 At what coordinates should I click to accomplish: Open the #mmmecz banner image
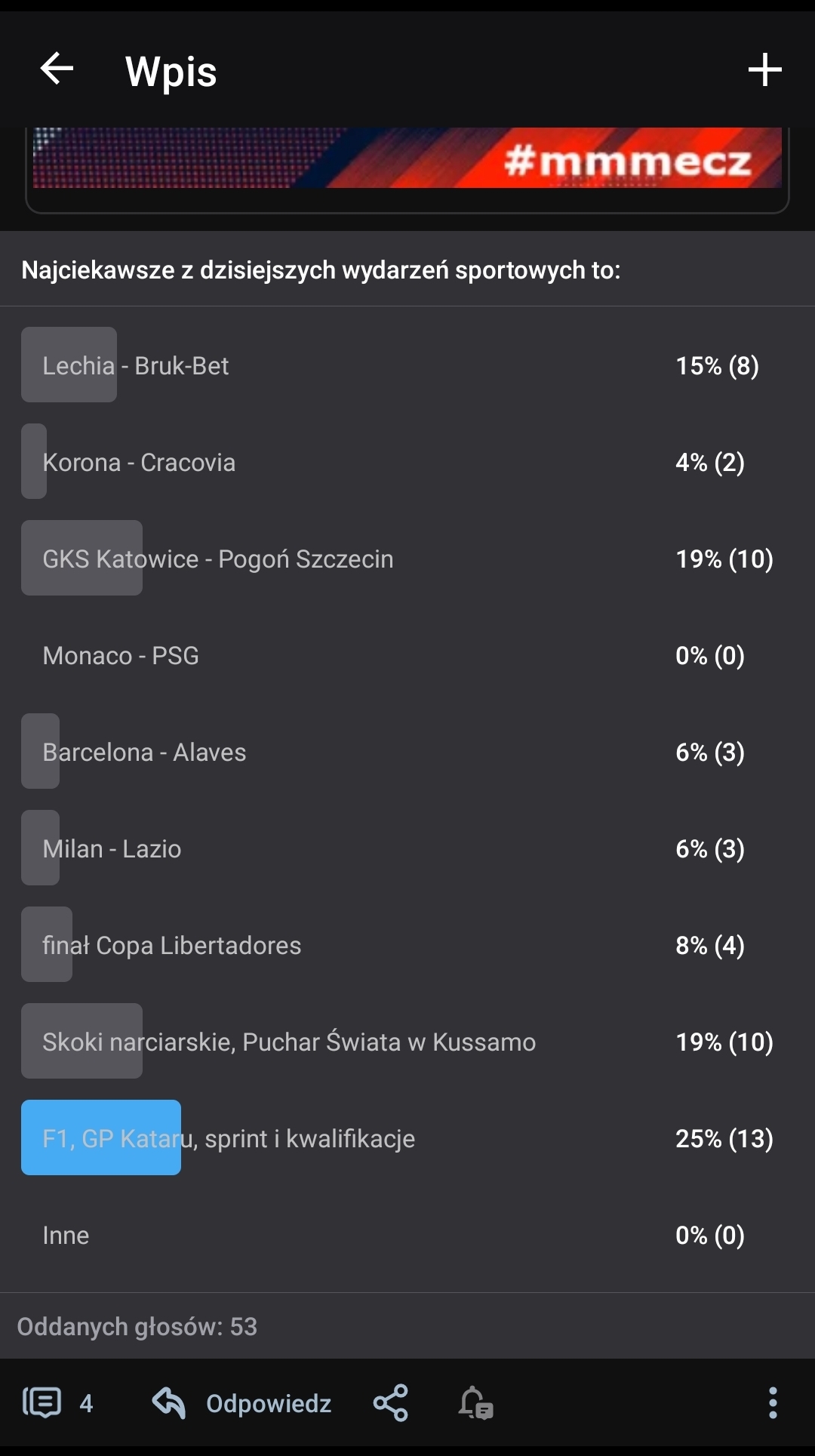click(x=407, y=159)
